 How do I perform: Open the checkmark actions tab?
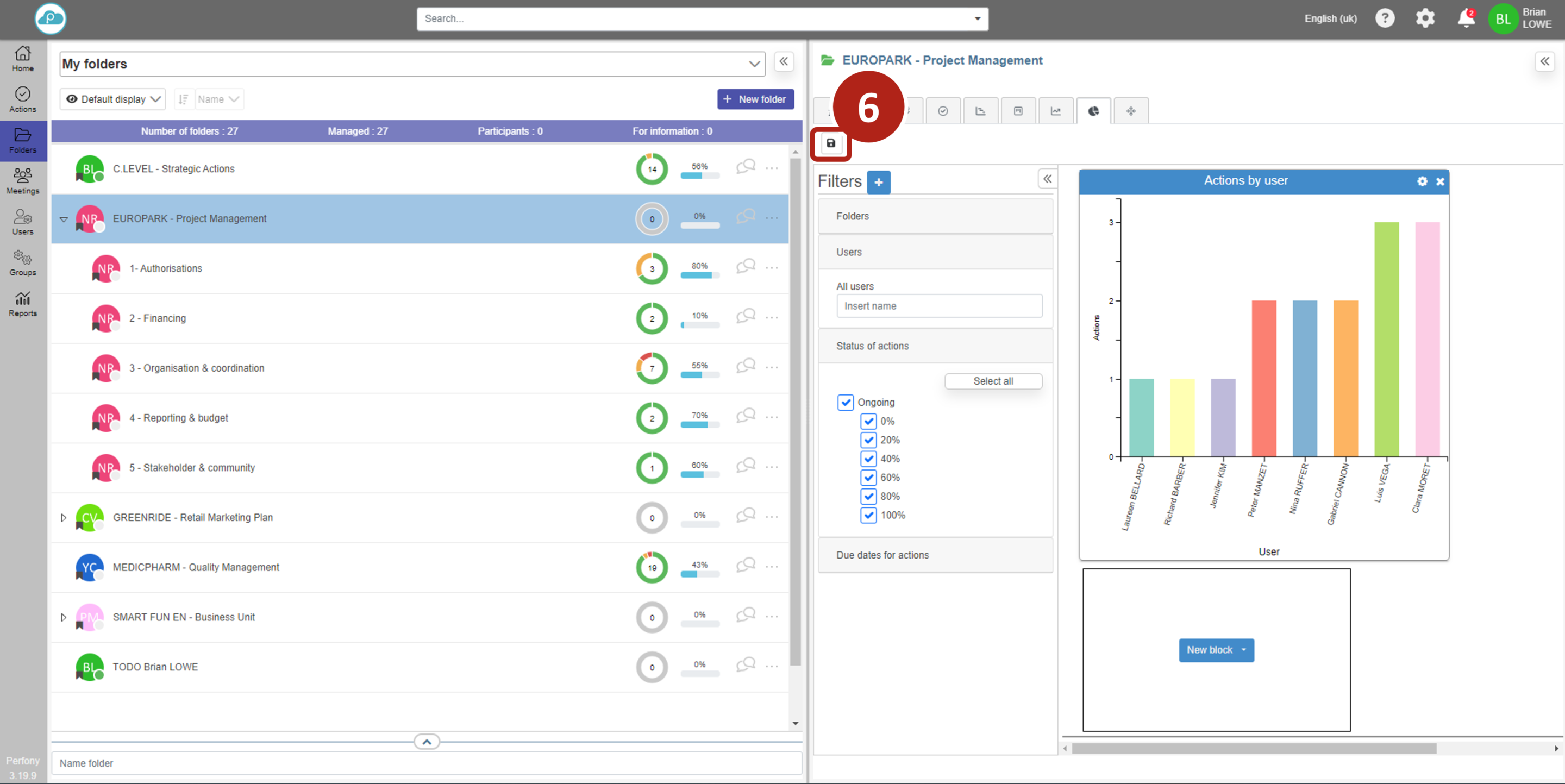click(942, 111)
